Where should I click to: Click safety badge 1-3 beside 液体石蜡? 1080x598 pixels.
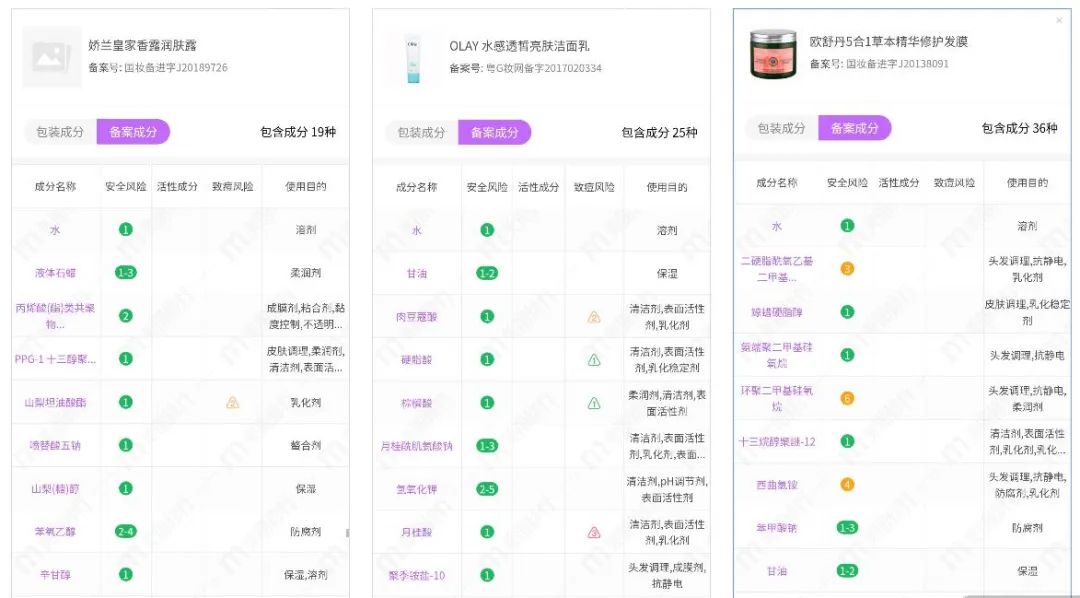[125, 273]
